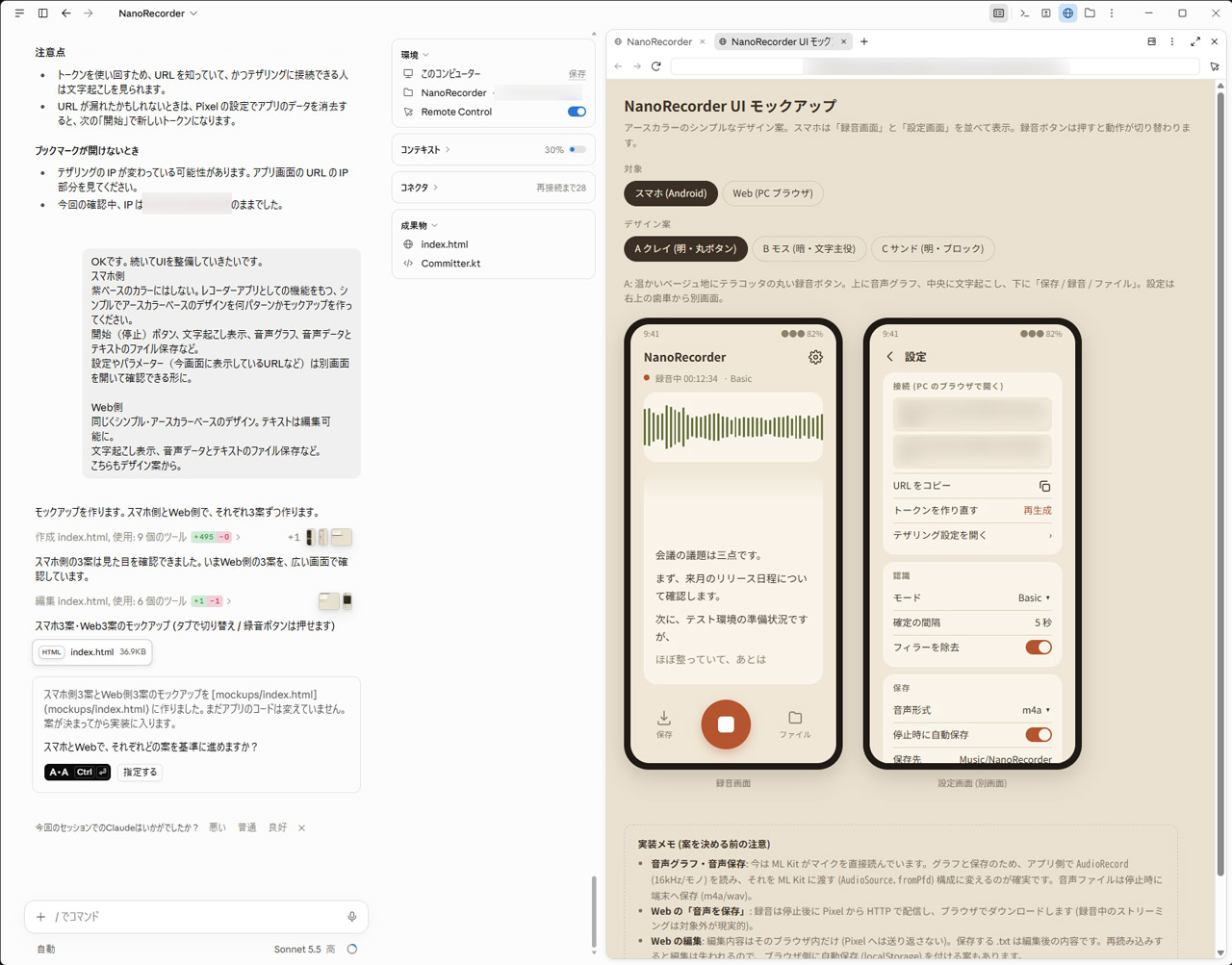1232x965 pixels.
Task: Toggle the left sidebar panel icon
Action: [43, 13]
